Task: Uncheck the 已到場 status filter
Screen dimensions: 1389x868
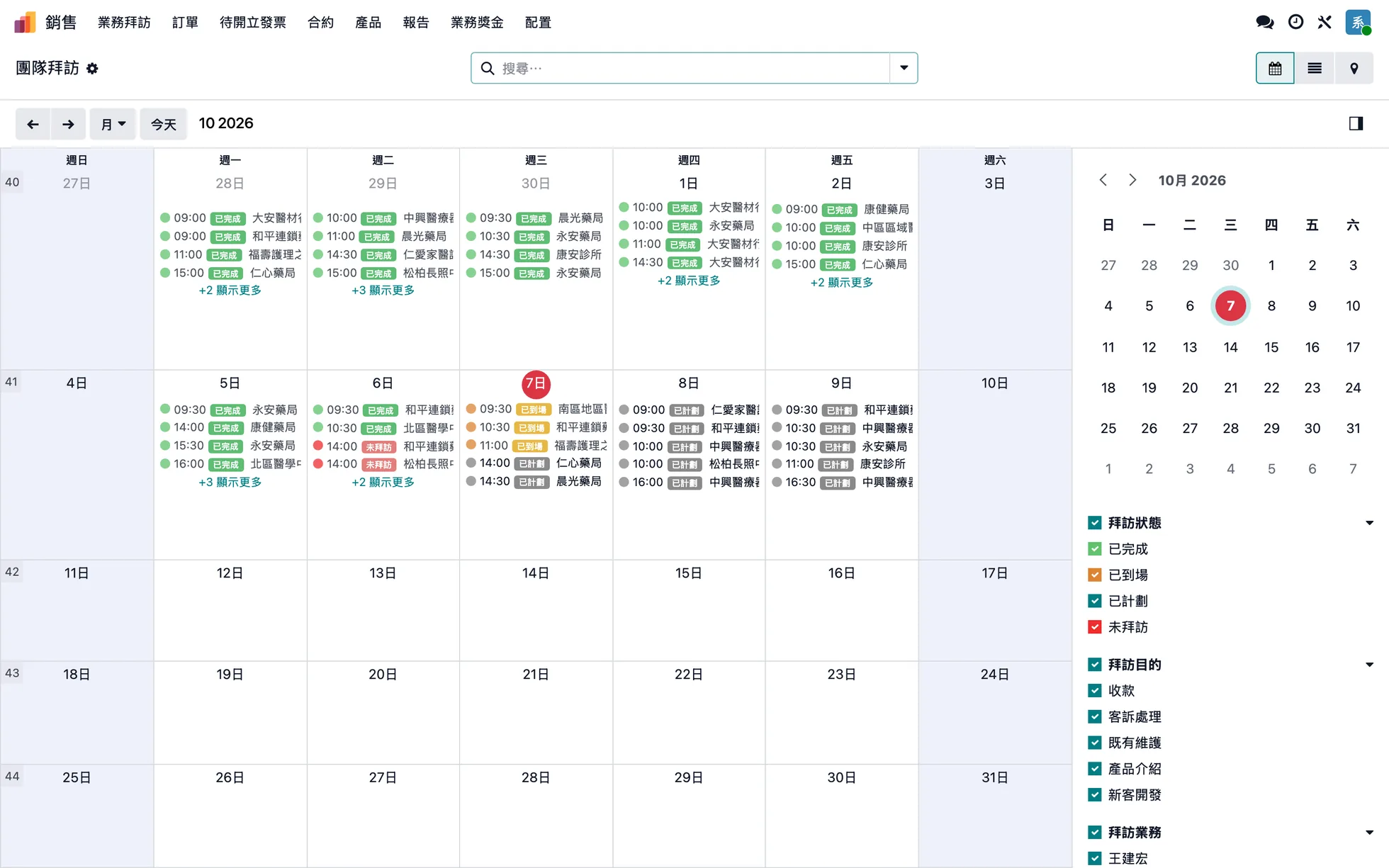Action: tap(1095, 575)
